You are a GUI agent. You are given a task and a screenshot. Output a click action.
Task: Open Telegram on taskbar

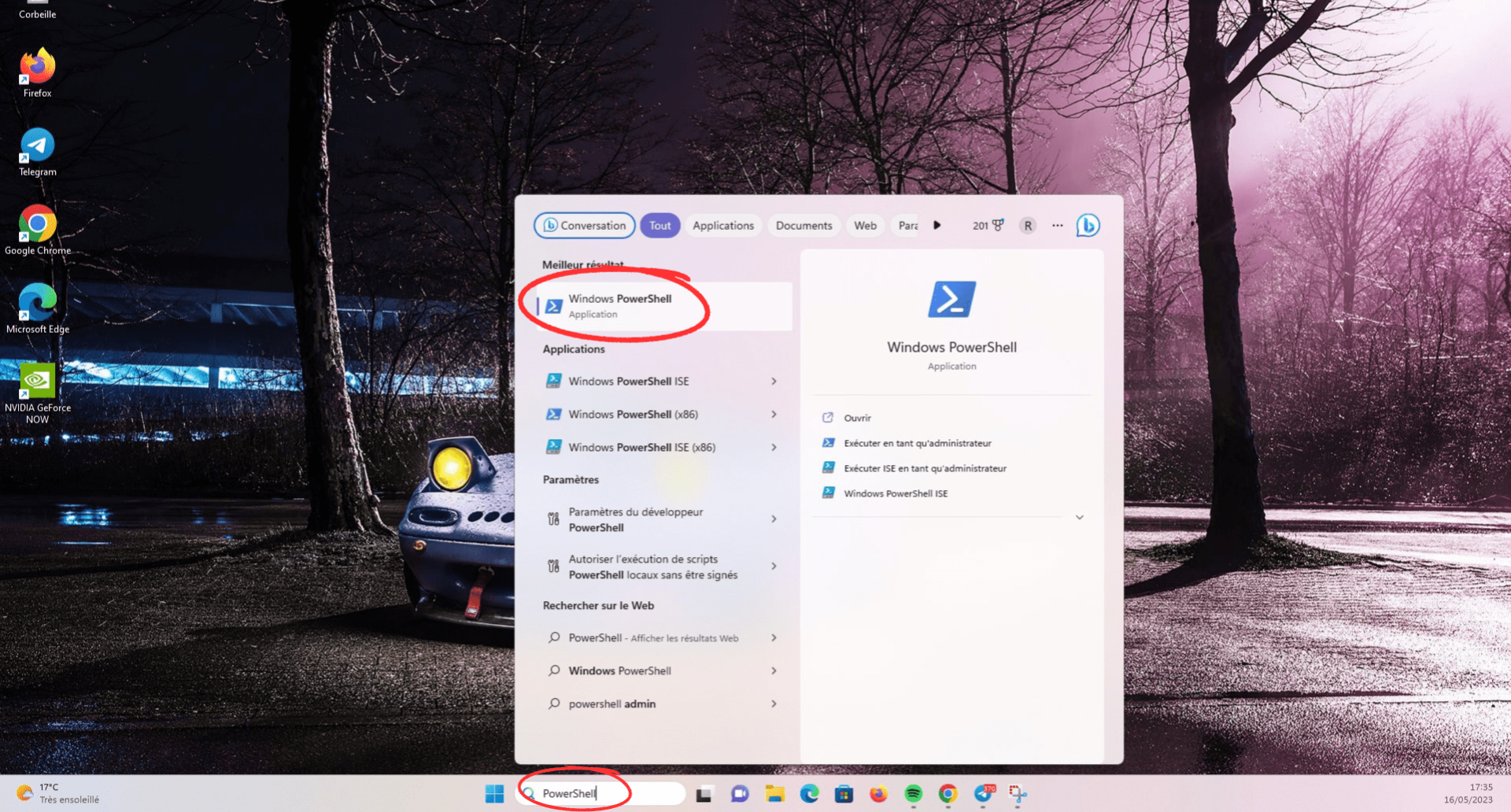(984, 794)
